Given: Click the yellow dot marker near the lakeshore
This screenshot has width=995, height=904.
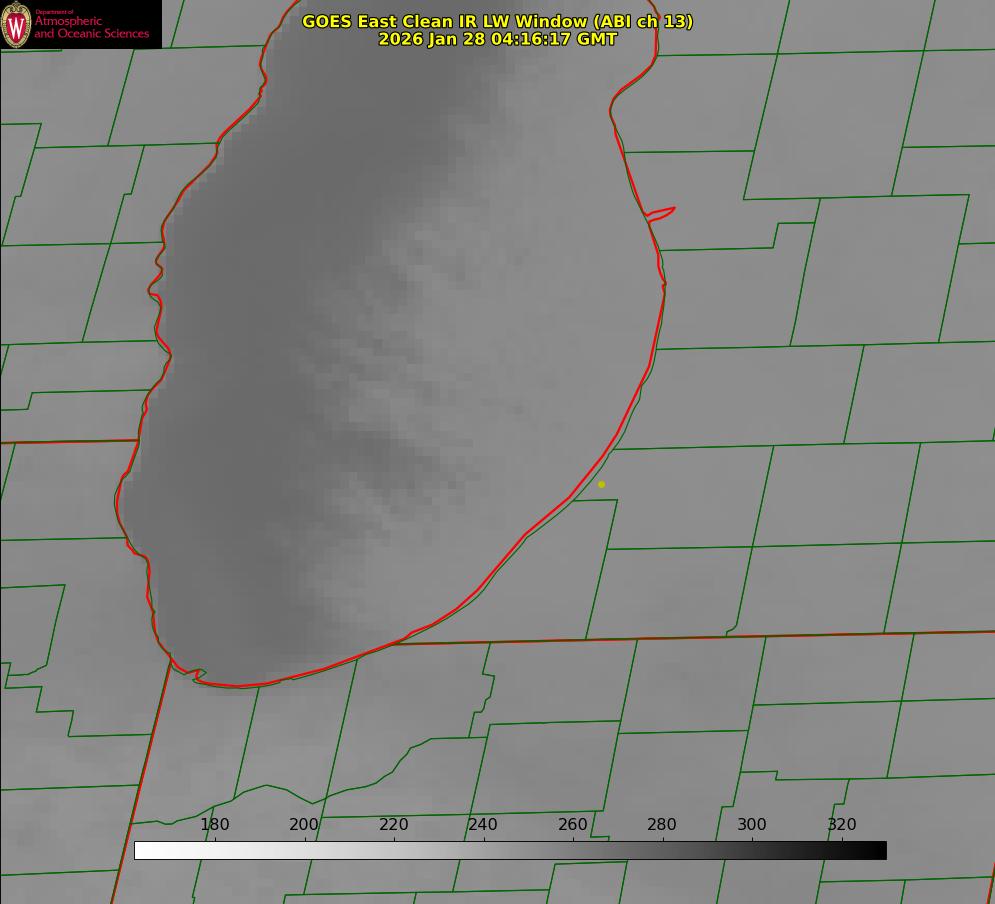Looking at the screenshot, I should tap(601, 484).
